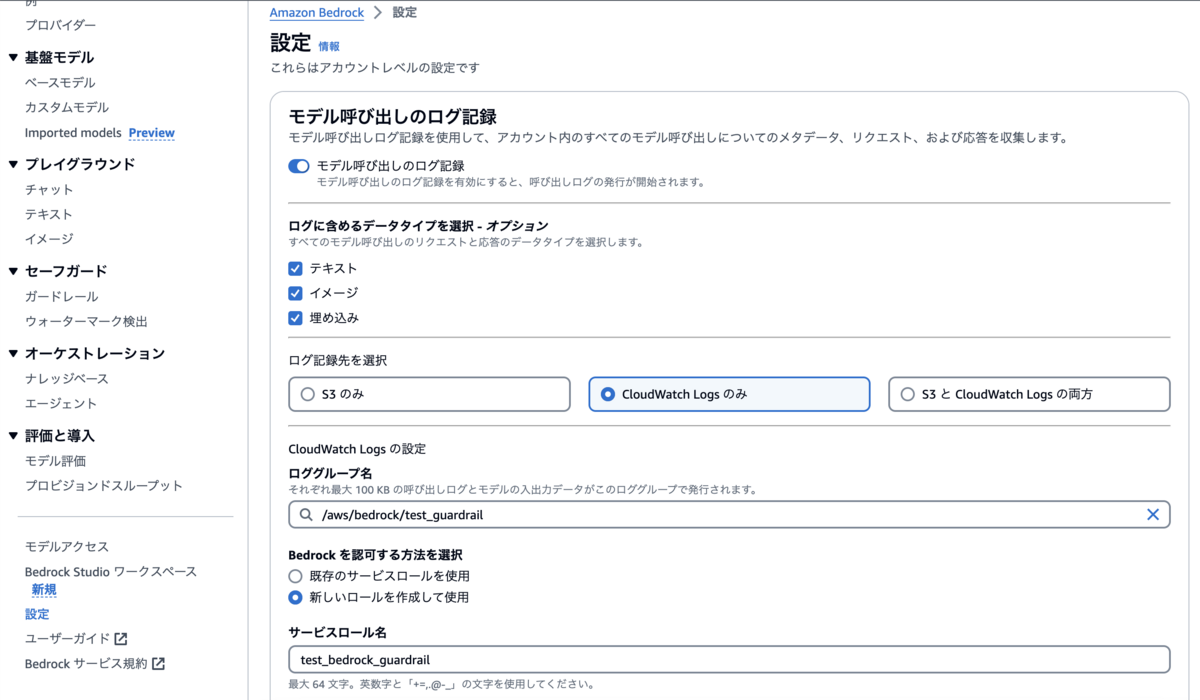Open イメージ playground in sidebar
The image size is (1200, 700).
pos(49,239)
